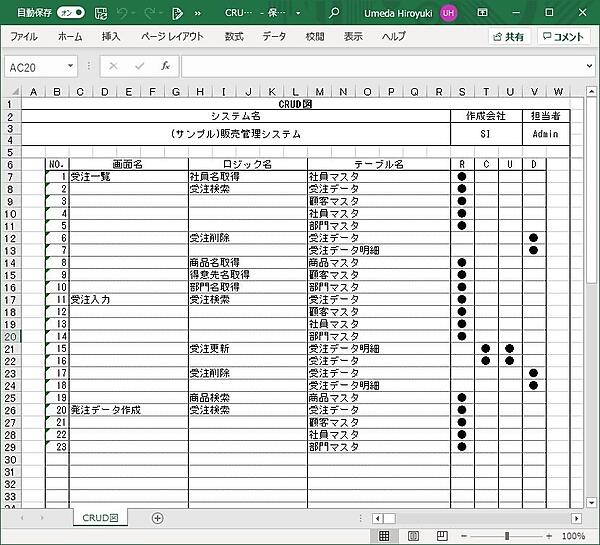This screenshot has height=545, width=600.
Task: Open the ホーム ribbon tab
Action: coord(70,37)
